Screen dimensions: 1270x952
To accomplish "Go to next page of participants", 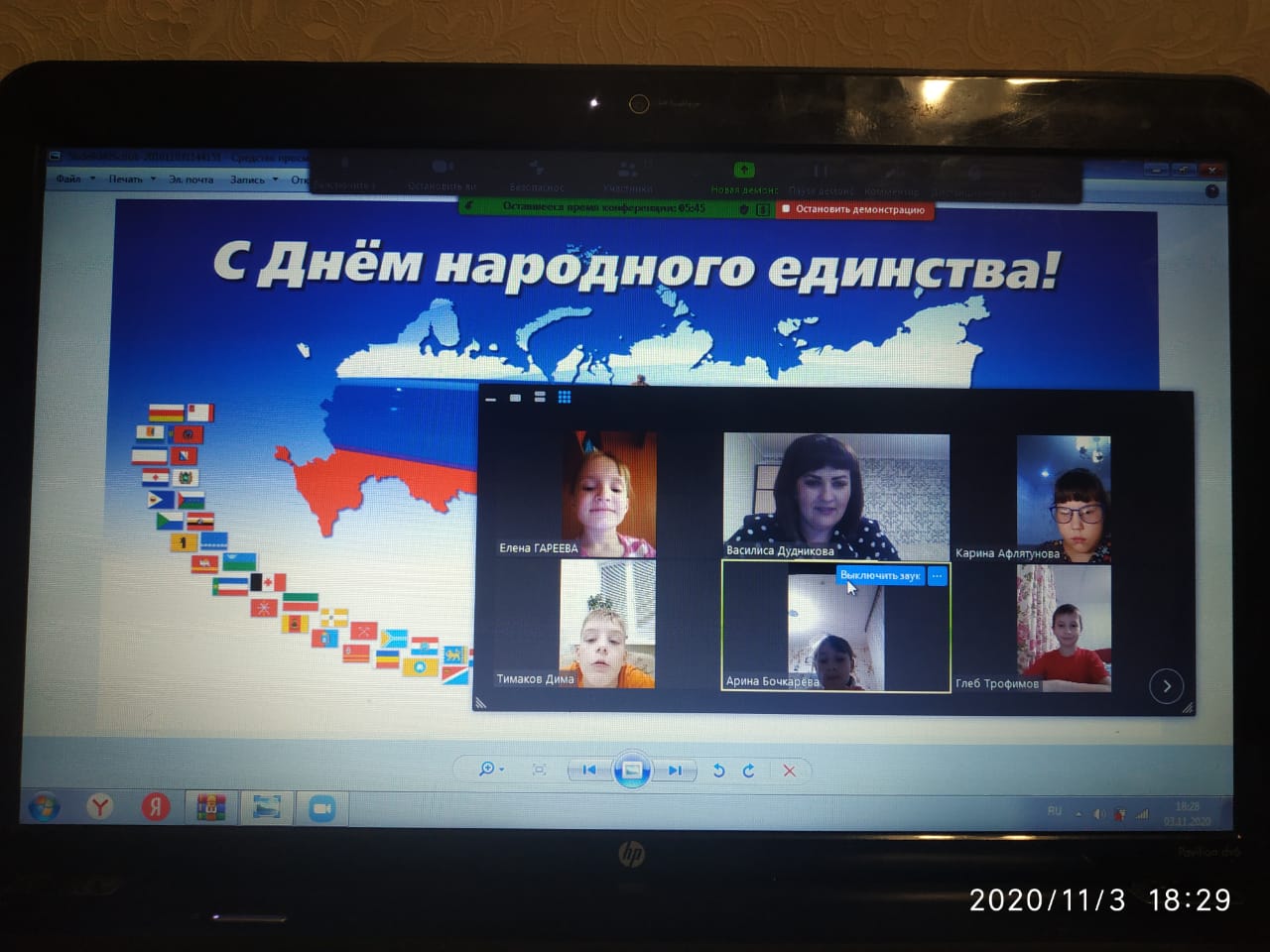I will click(1167, 686).
